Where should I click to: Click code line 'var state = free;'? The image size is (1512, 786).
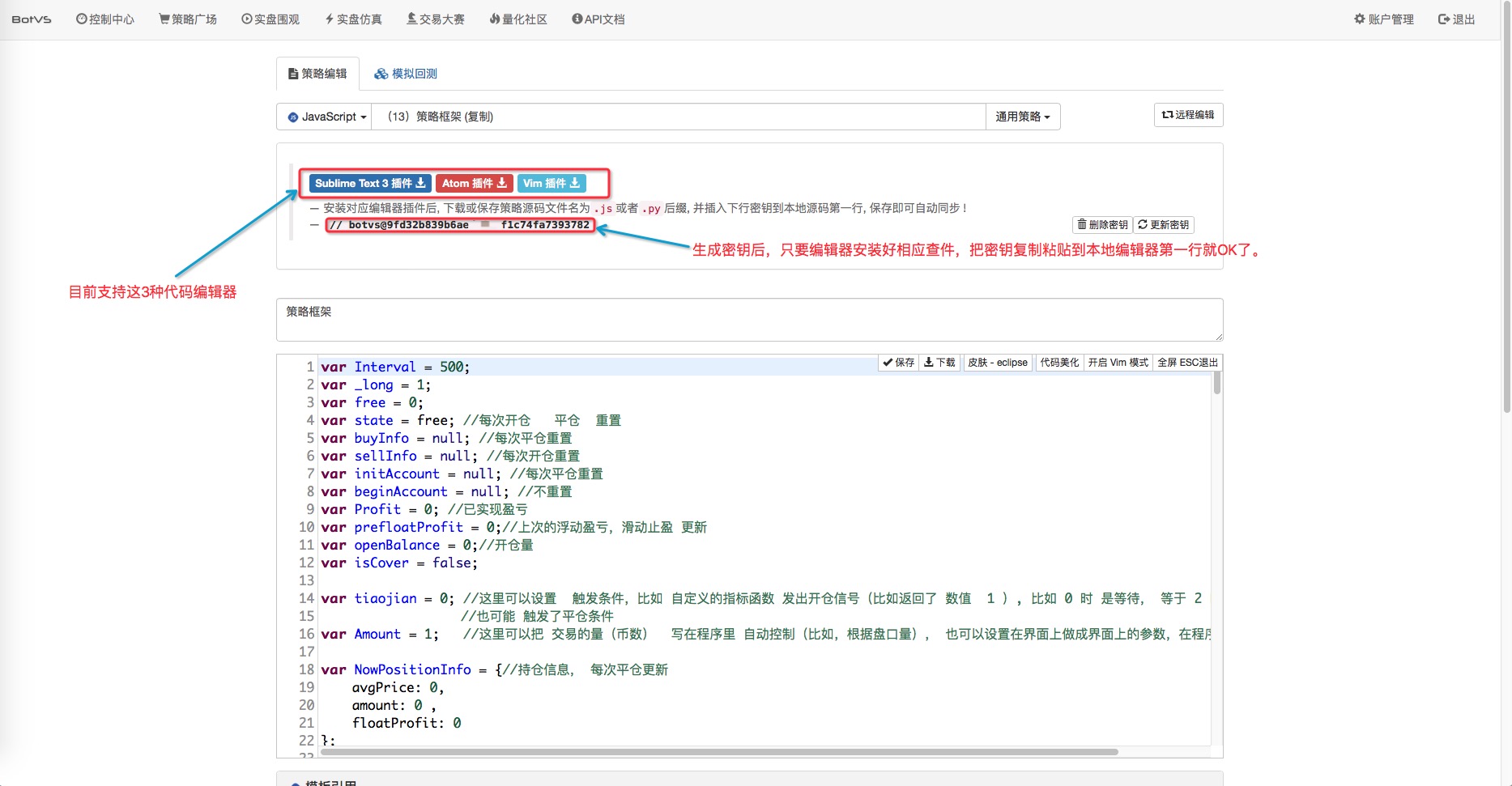pyautogui.click(x=471, y=420)
